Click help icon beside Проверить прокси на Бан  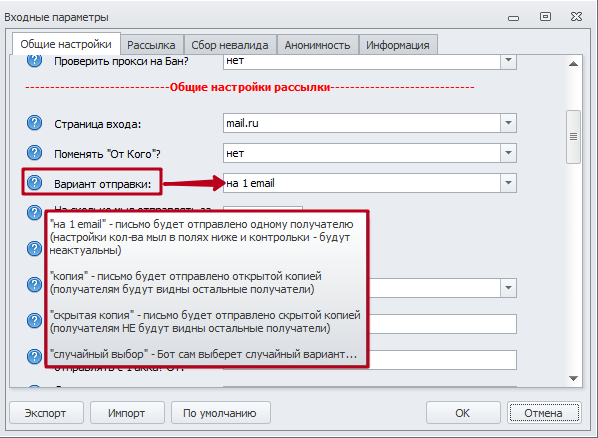[x=34, y=60]
